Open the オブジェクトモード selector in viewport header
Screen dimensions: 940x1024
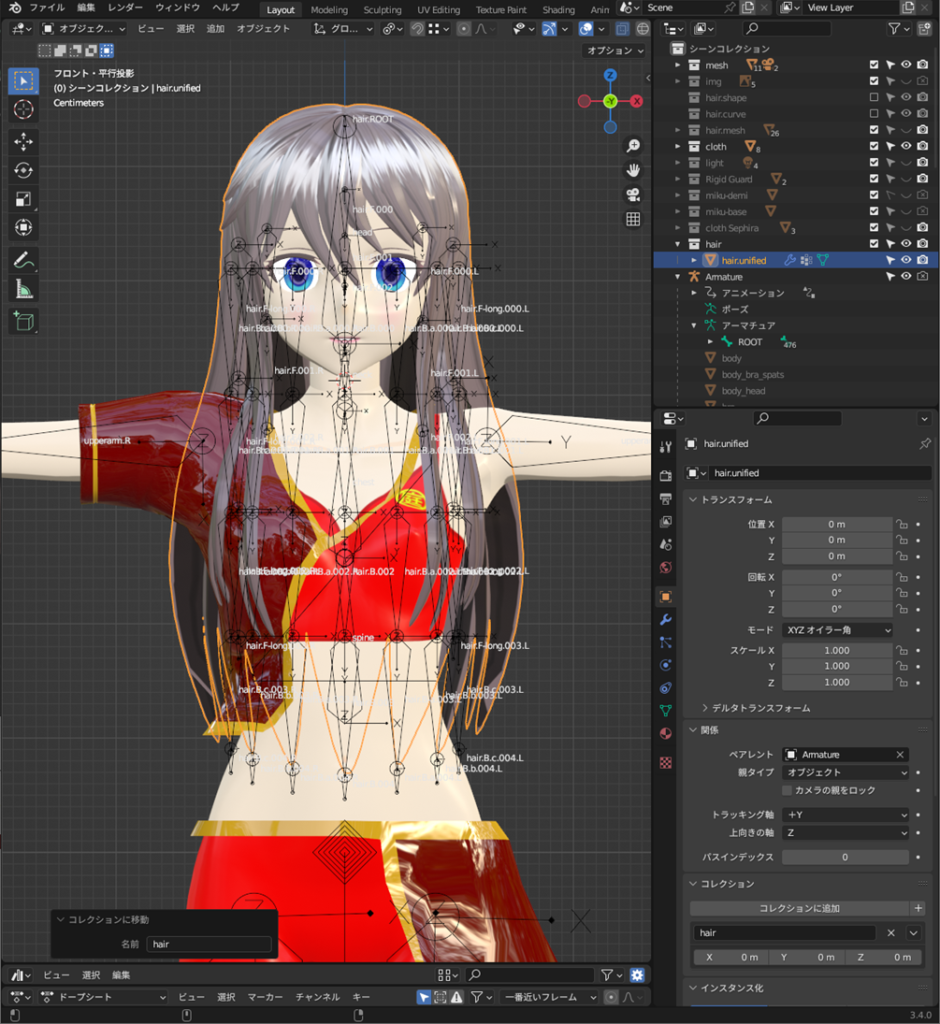pos(84,29)
